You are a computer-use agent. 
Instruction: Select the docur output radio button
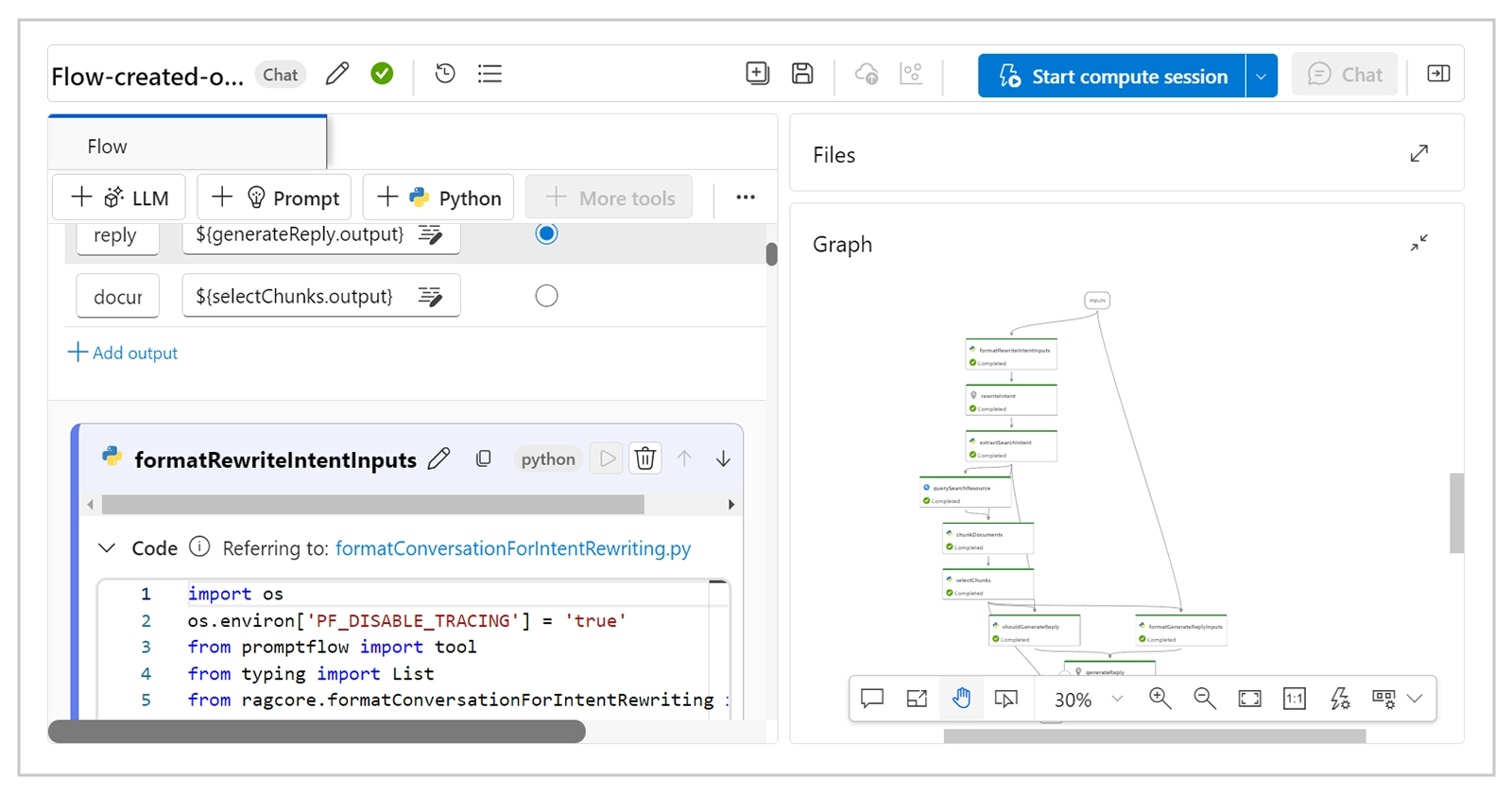click(546, 296)
